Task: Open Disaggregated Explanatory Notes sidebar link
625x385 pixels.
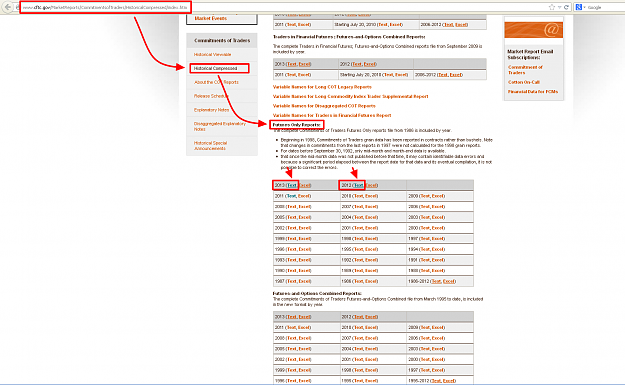Action: pyautogui.click(x=220, y=126)
